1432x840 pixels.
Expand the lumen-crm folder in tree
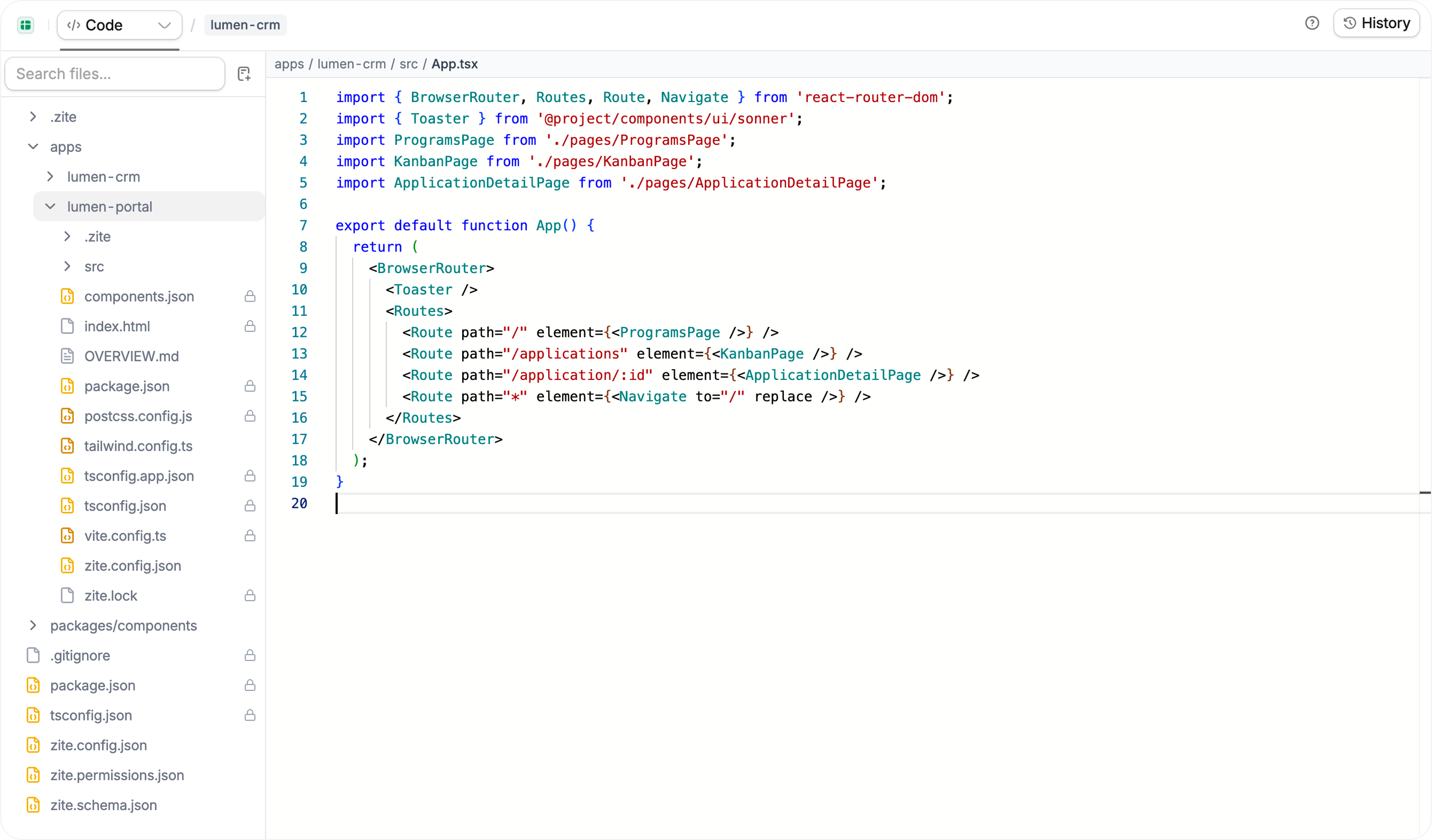50,177
